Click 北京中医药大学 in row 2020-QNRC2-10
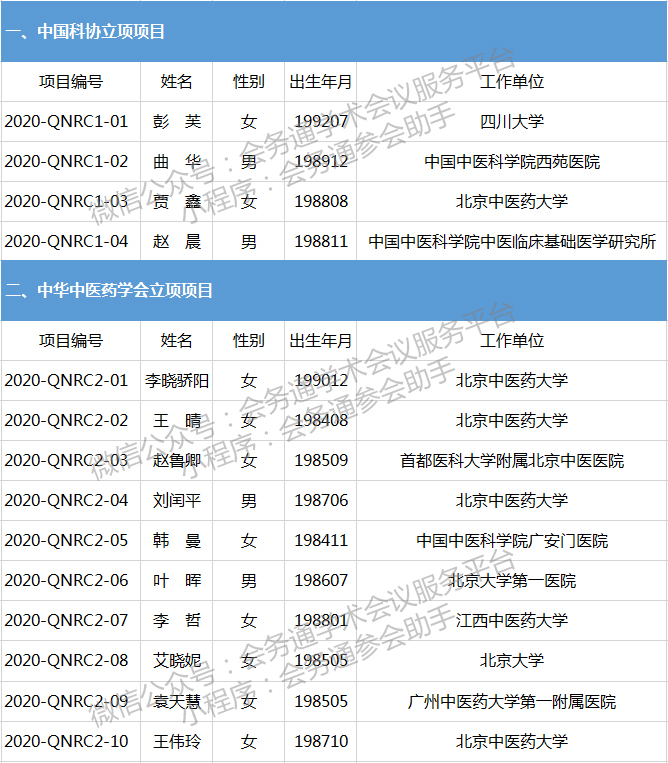The height and width of the screenshot is (763, 668). point(512,741)
